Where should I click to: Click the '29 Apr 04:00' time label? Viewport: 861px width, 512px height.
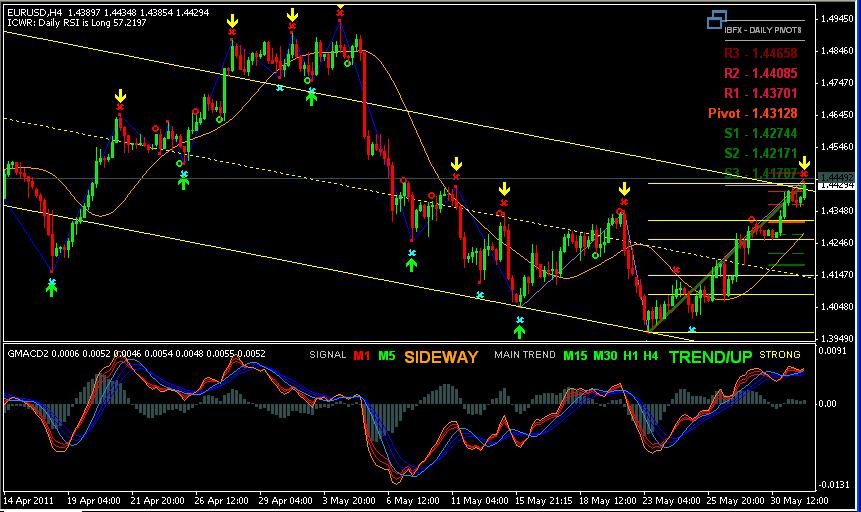point(286,500)
